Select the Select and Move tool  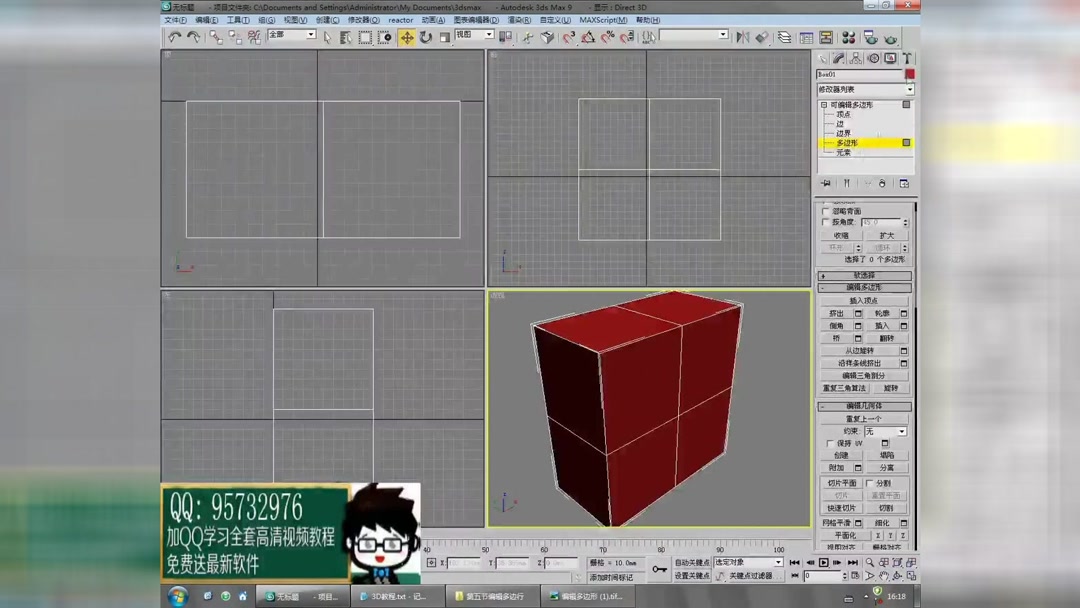tap(405, 37)
